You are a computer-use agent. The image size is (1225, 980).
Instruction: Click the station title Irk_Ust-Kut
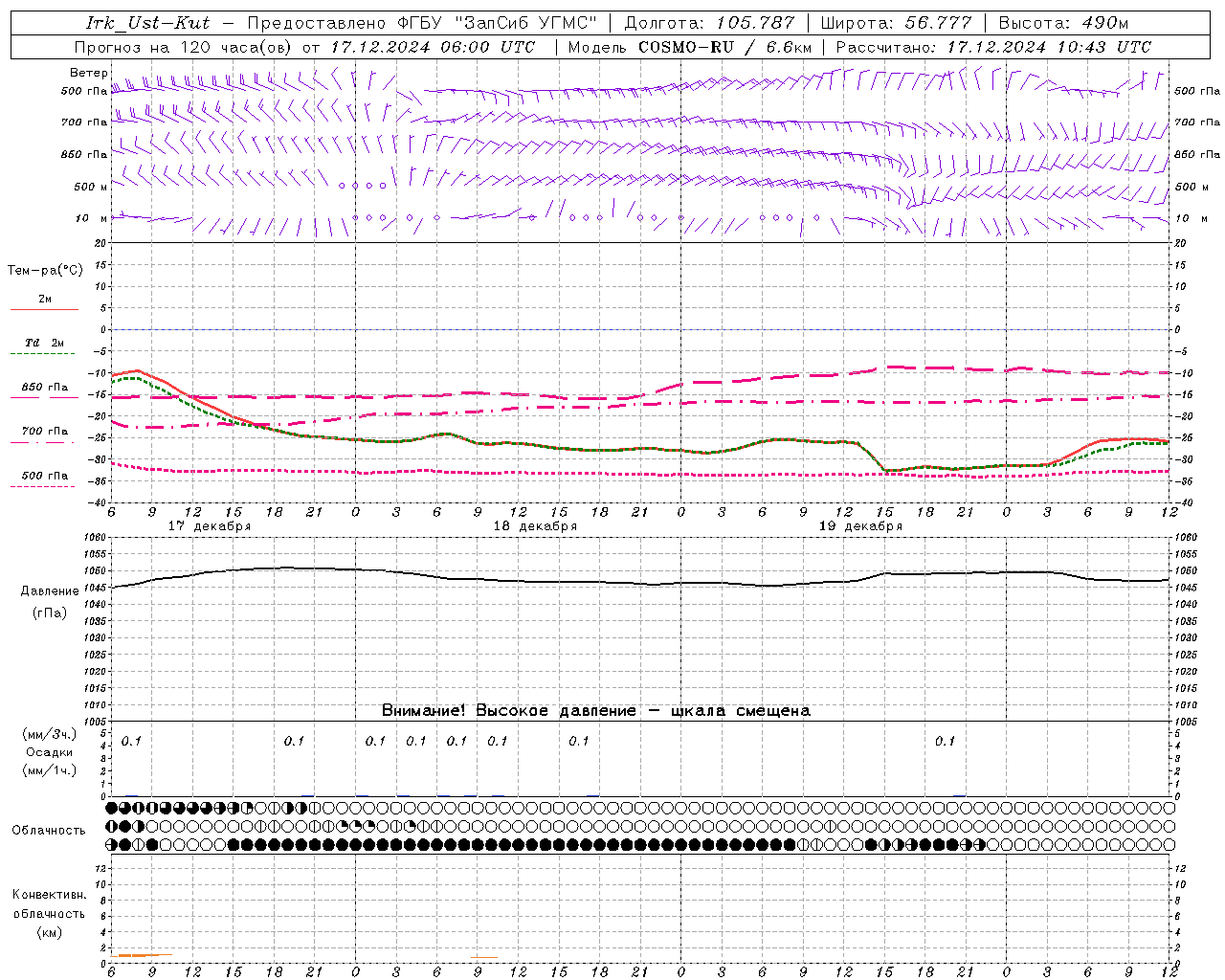(146, 23)
